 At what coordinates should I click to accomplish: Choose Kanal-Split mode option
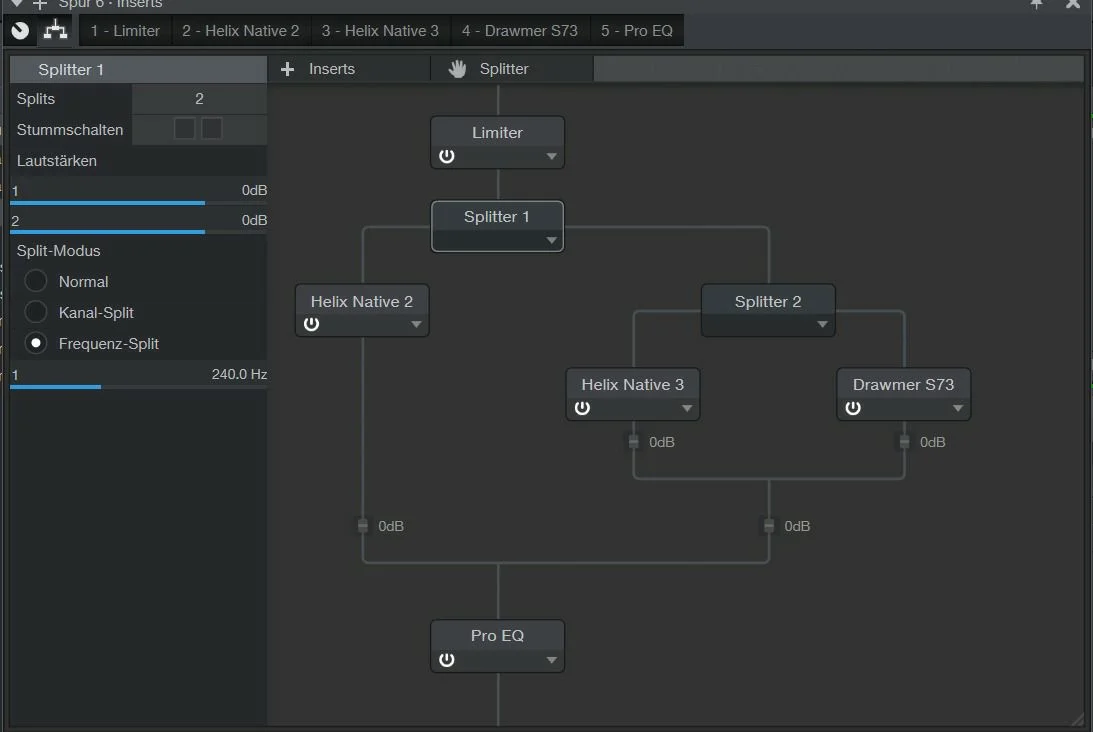(x=37, y=313)
